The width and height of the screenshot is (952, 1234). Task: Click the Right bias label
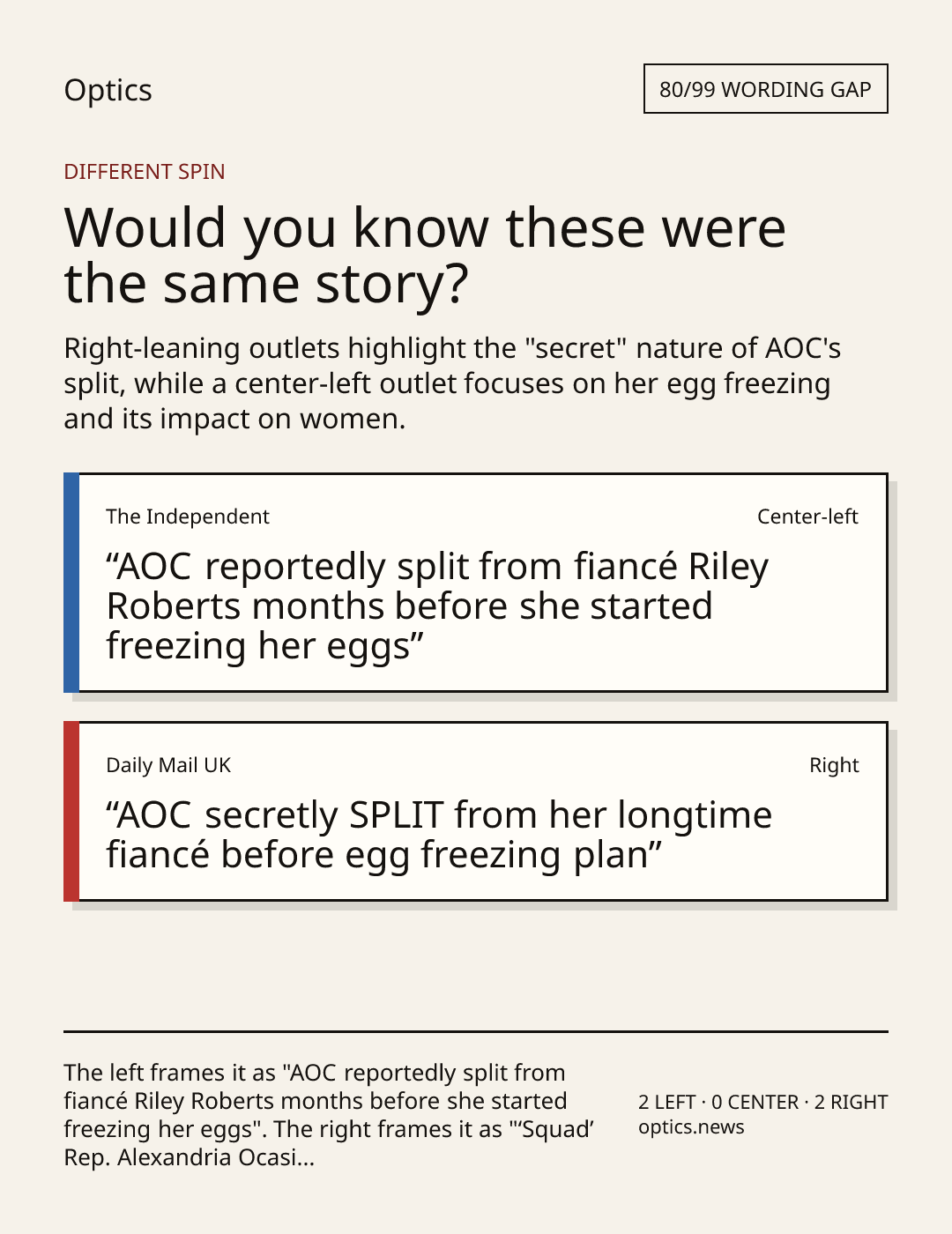click(x=834, y=765)
